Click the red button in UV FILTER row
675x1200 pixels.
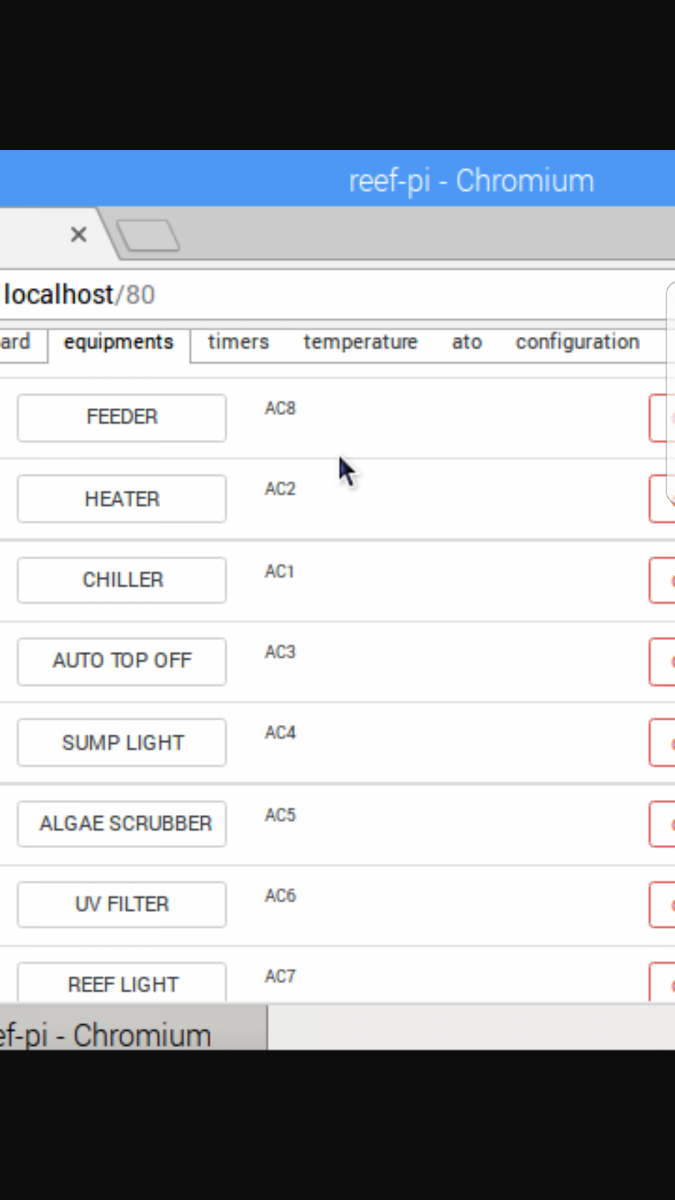point(662,905)
